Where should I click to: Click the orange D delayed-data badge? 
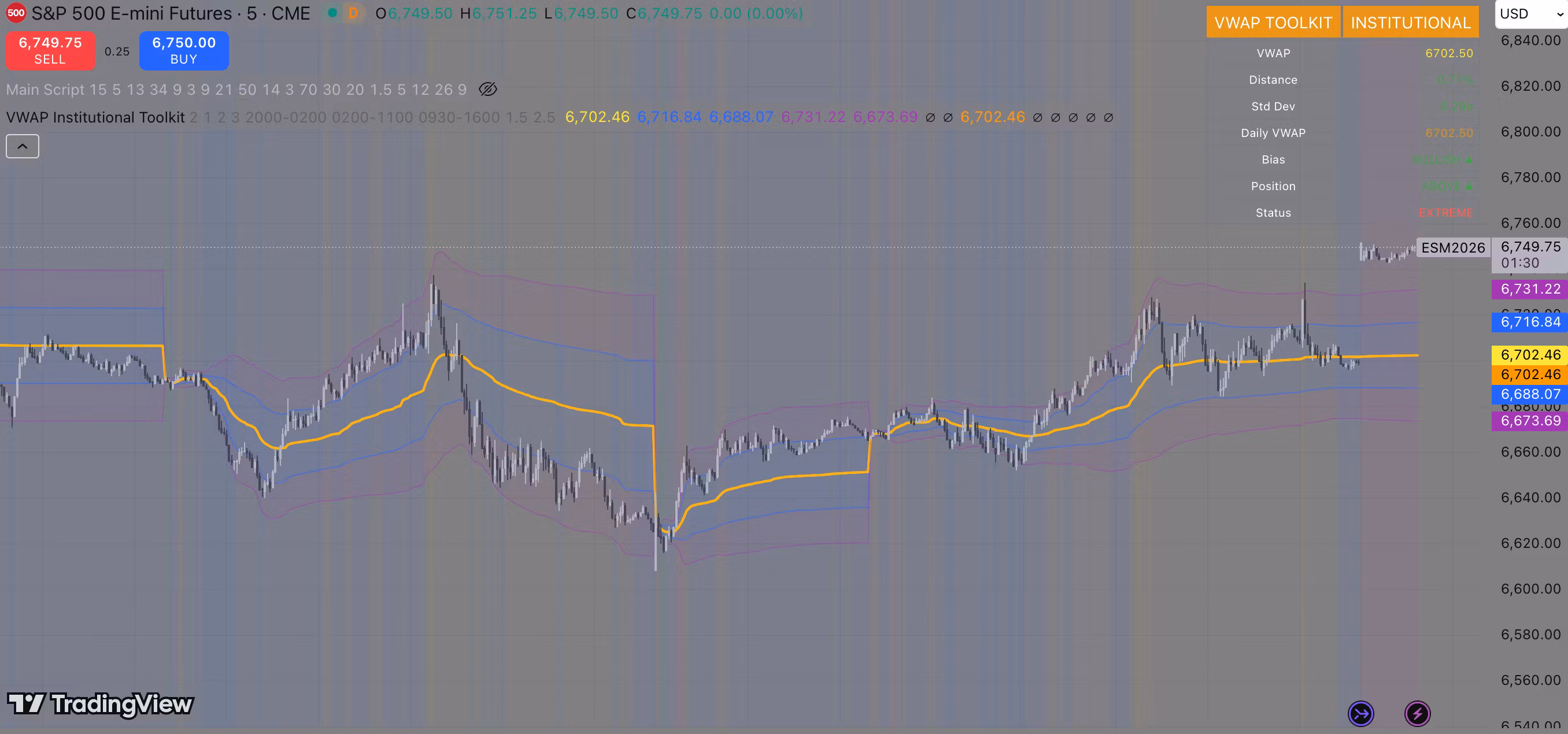click(x=353, y=13)
